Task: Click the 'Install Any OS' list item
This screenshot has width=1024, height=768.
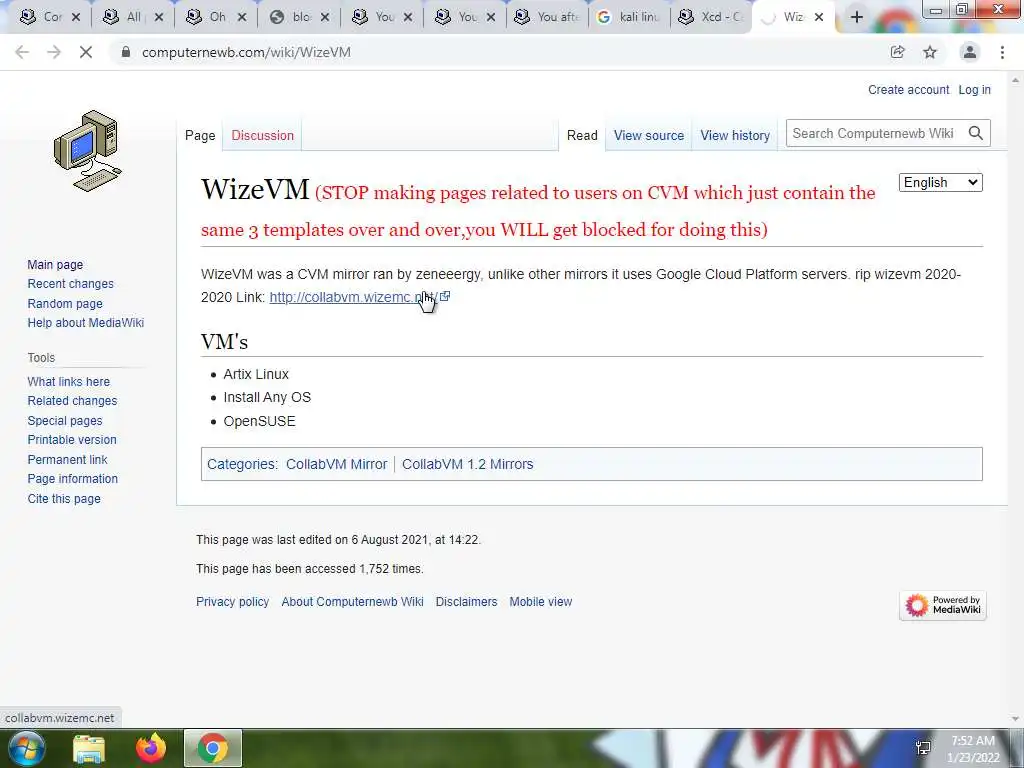Action: pyautogui.click(x=267, y=397)
